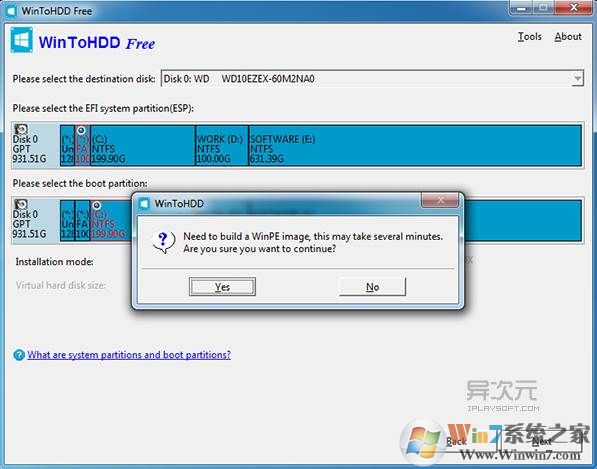Click the title bar WinToHDD Free icon
The image size is (597, 469).
tap(11, 11)
